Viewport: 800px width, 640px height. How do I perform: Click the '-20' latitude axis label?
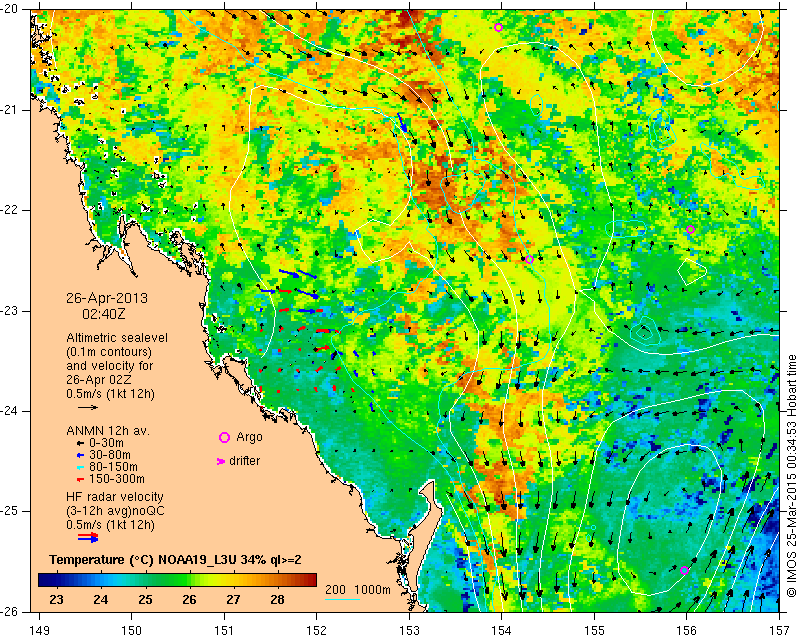[10, 9]
